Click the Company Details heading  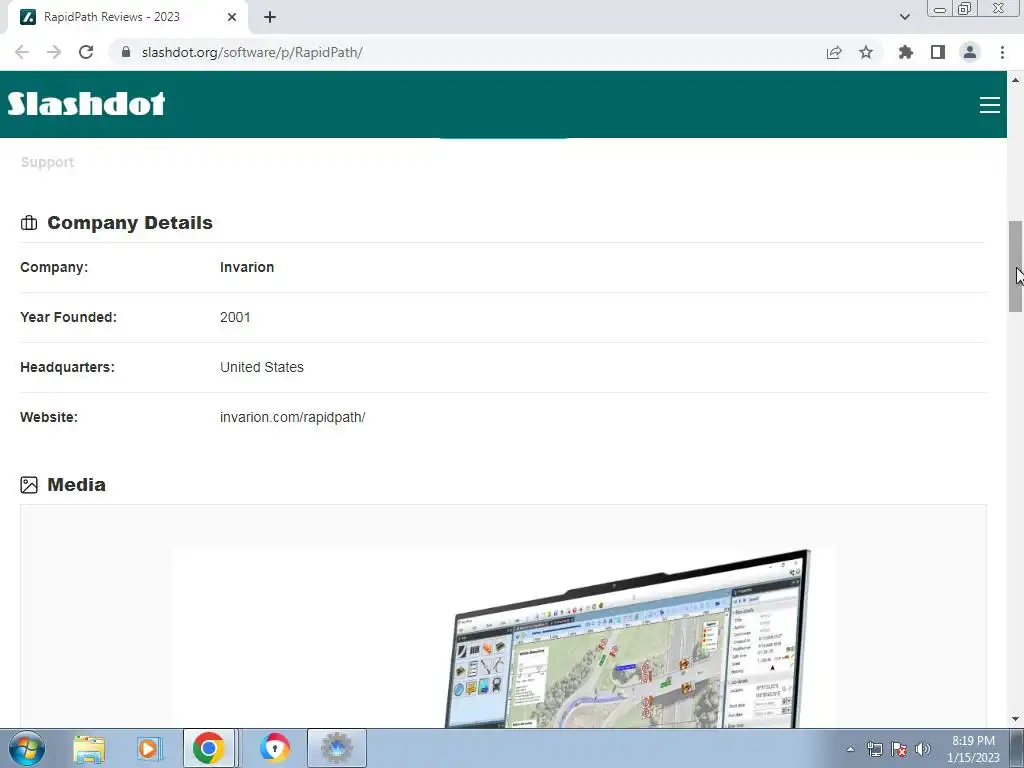(x=130, y=223)
